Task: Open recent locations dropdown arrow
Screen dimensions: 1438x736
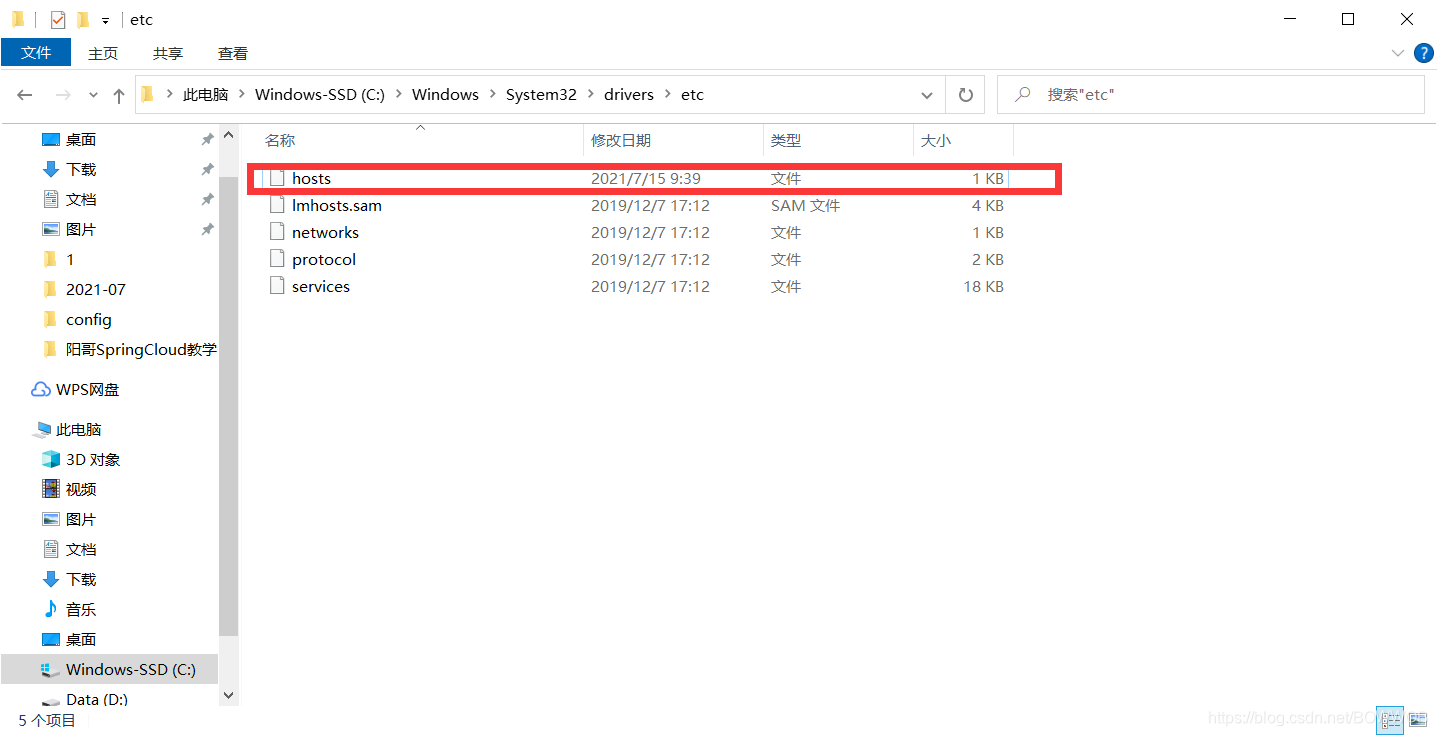Action: [94, 95]
